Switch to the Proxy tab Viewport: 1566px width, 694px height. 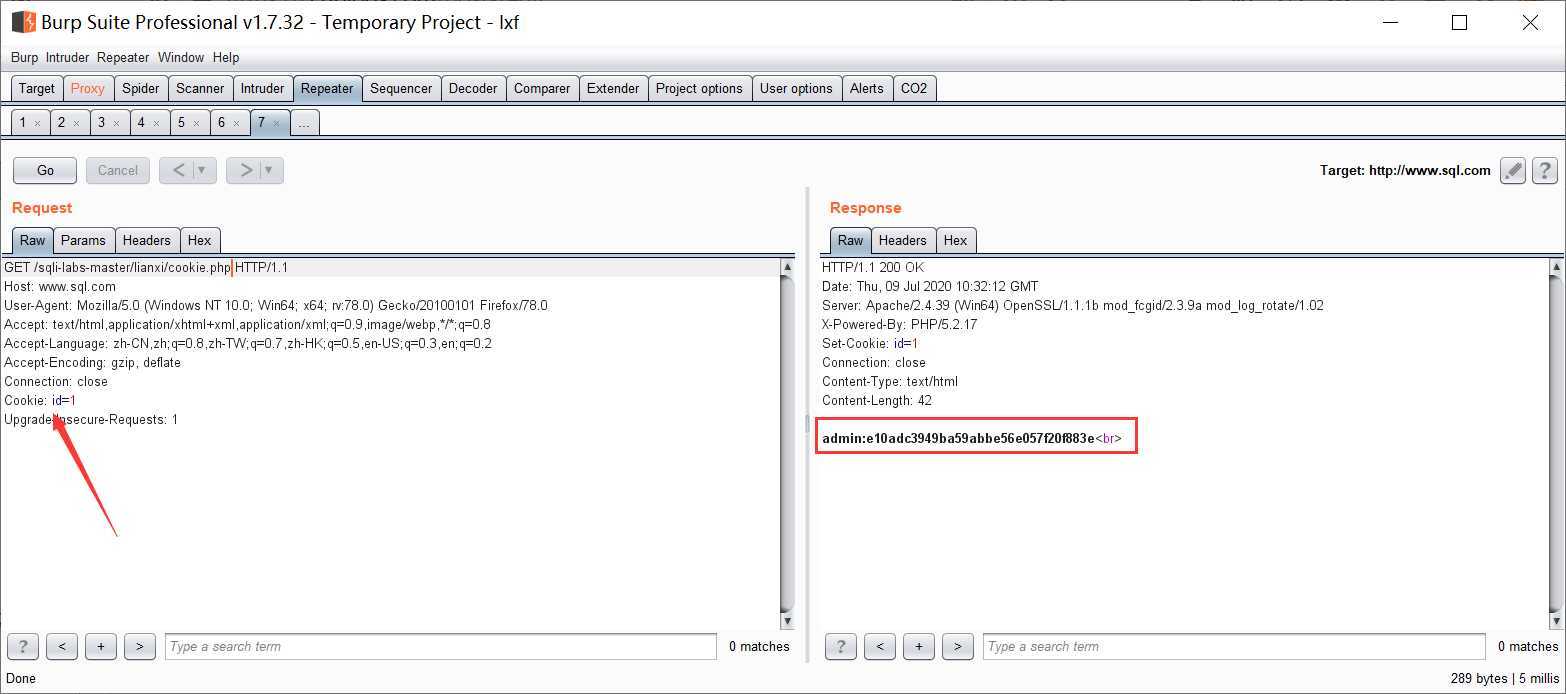(x=87, y=88)
